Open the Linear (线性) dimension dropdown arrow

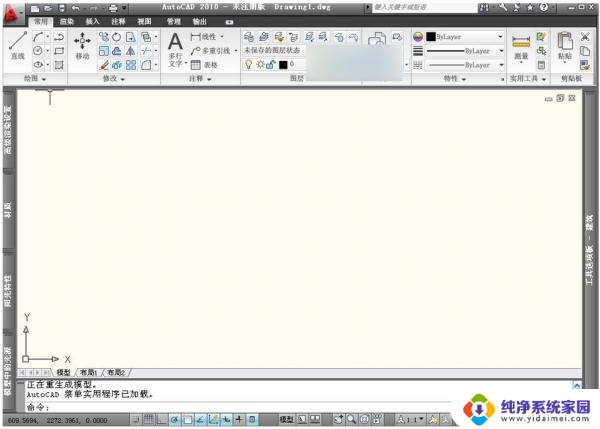(222, 37)
